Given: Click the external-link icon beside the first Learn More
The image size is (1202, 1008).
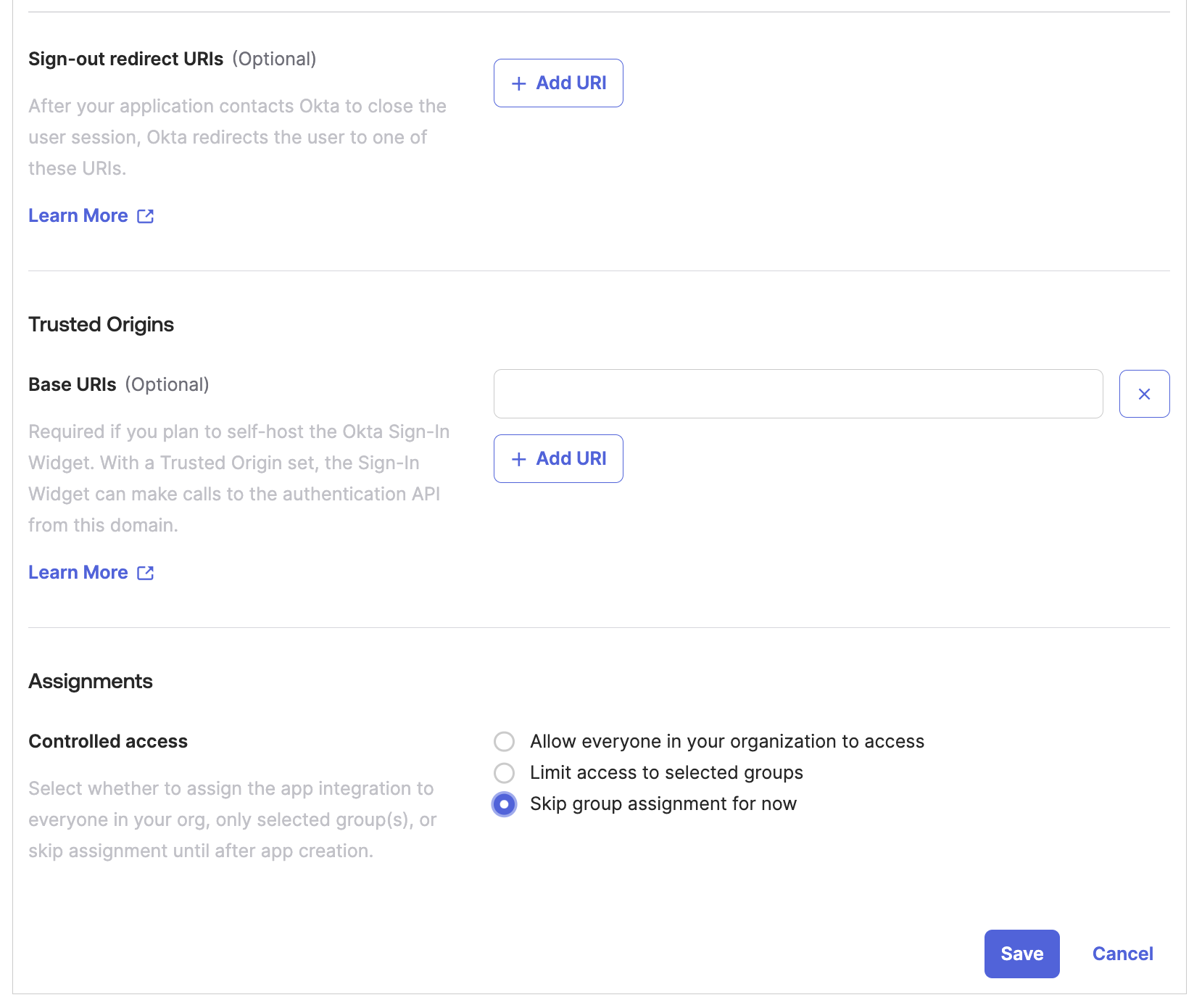Looking at the screenshot, I should coord(145,215).
